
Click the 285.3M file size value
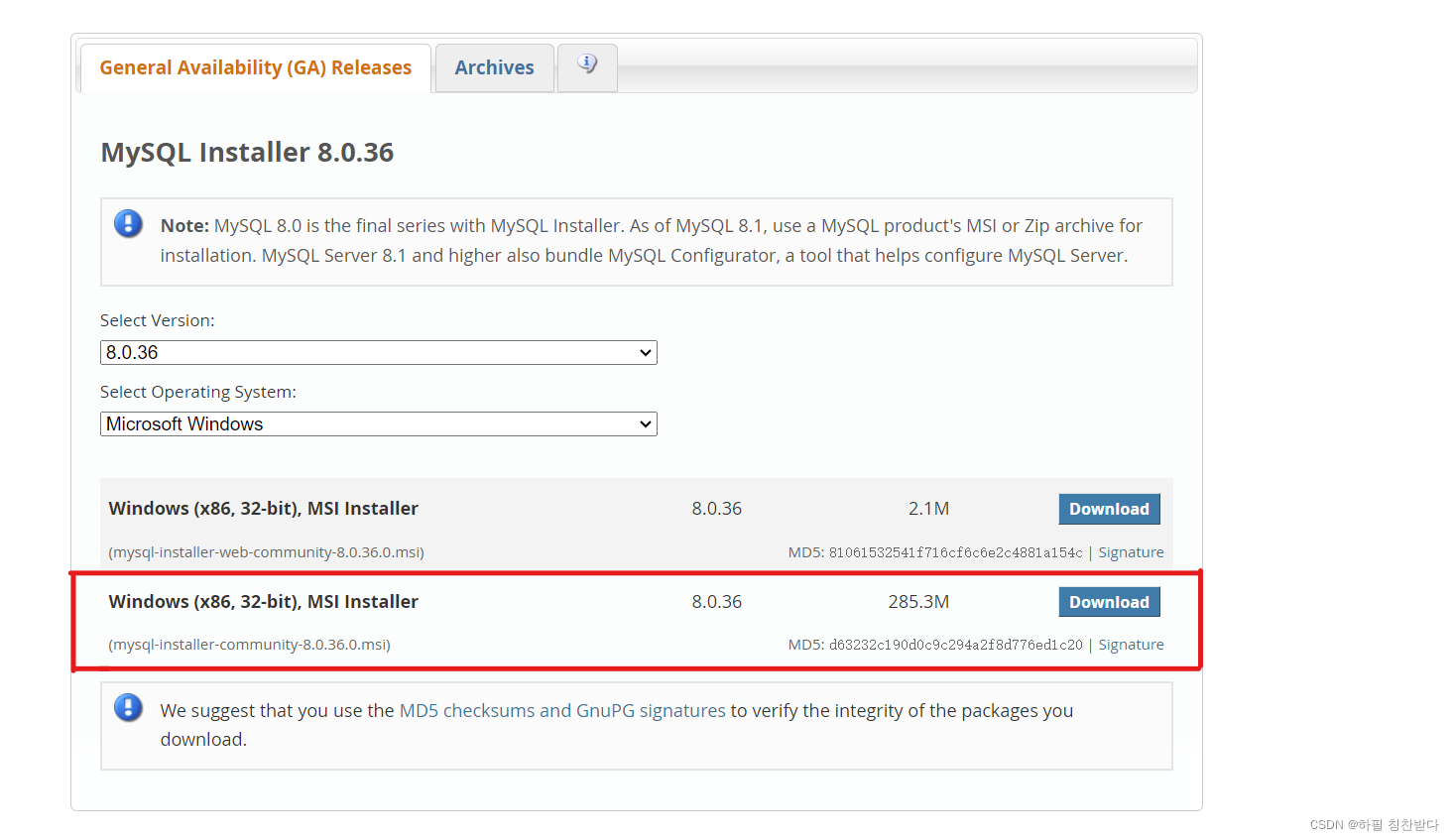(918, 602)
